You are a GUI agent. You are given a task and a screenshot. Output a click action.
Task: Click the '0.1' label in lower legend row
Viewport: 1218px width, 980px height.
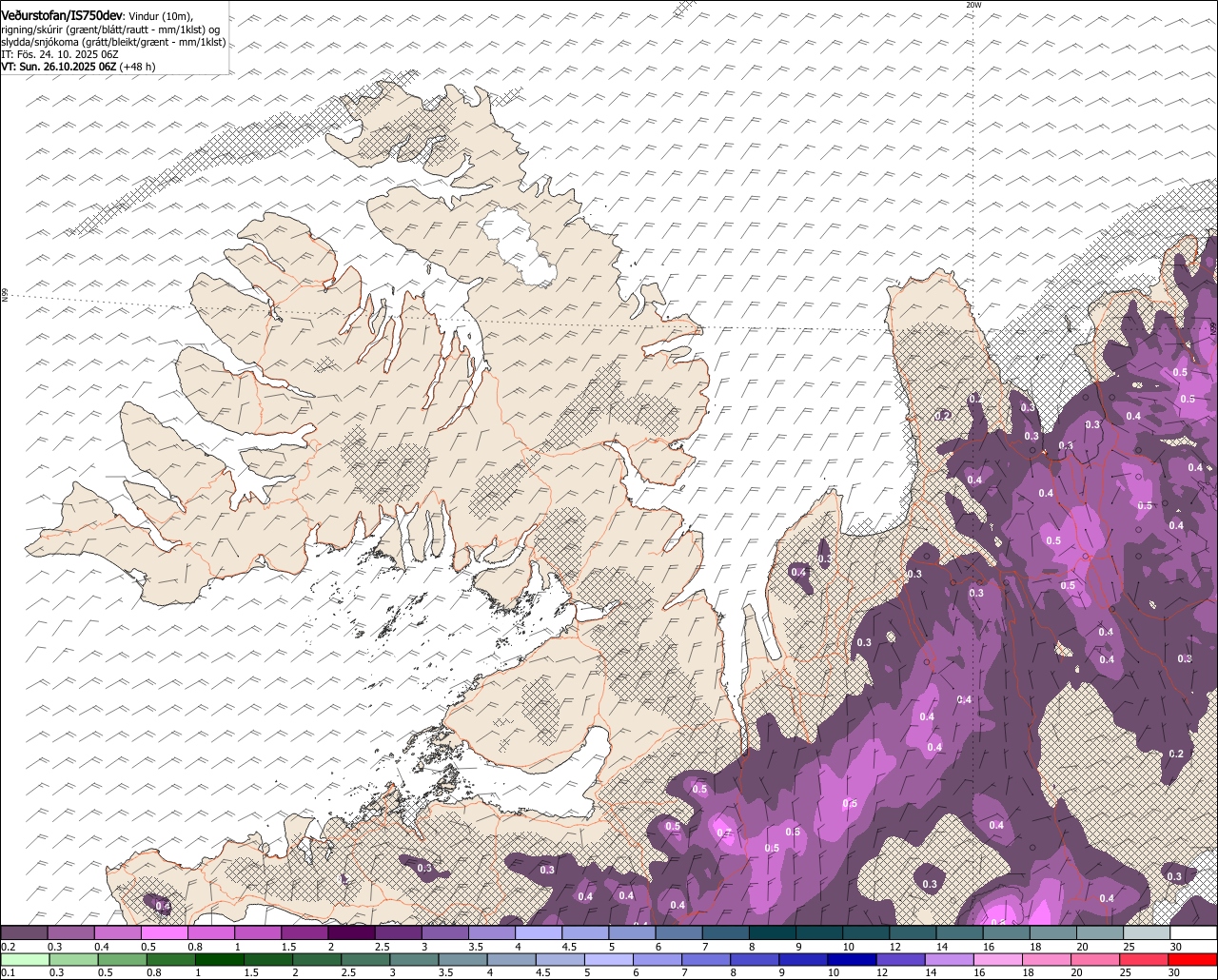coord(8,972)
